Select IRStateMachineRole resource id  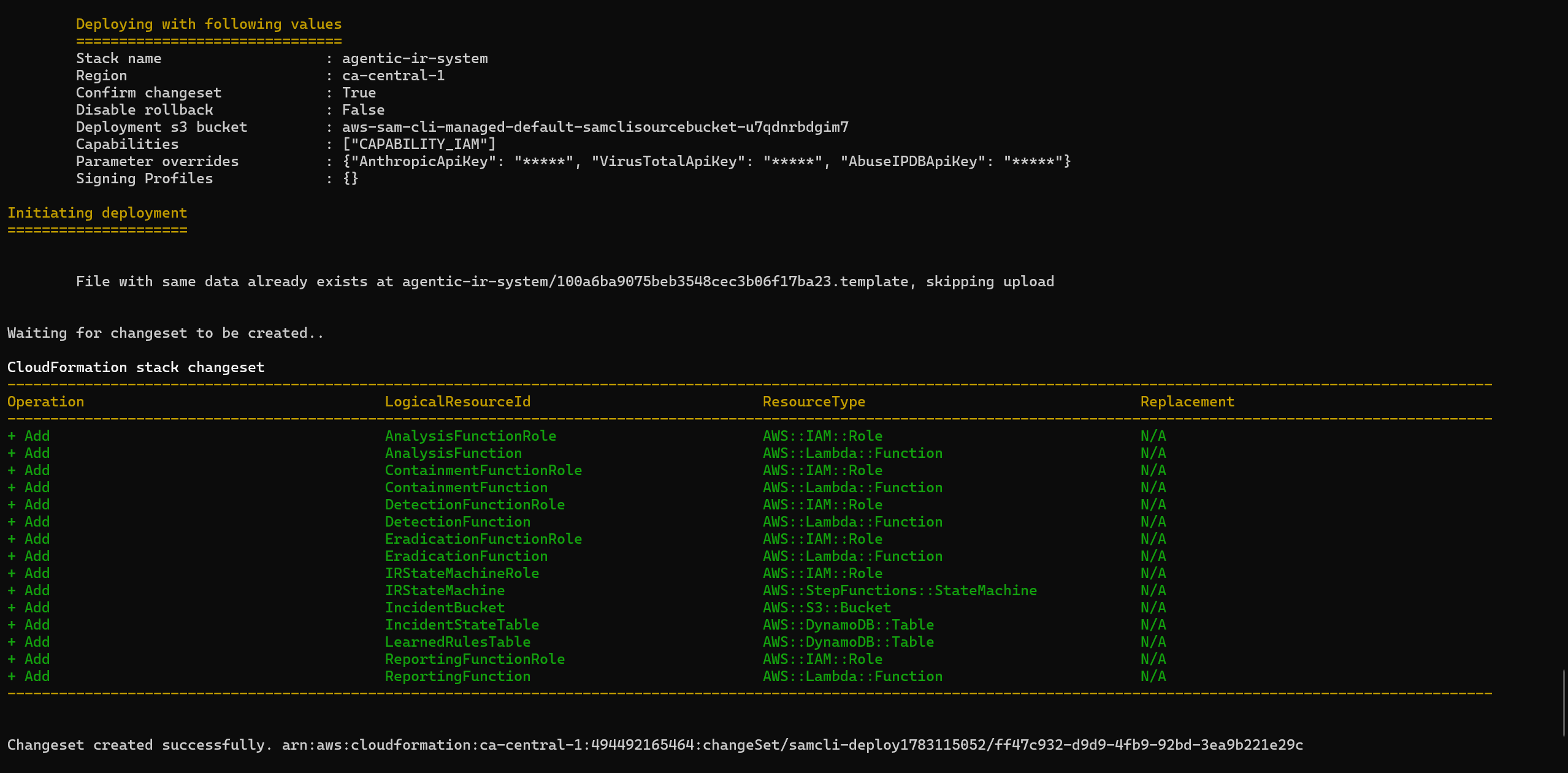tap(462, 573)
